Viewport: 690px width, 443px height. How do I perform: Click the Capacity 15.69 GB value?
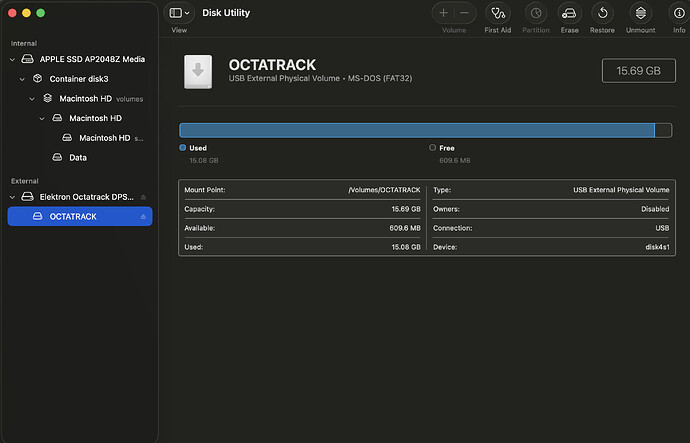pyautogui.click(x=406, y=209)
